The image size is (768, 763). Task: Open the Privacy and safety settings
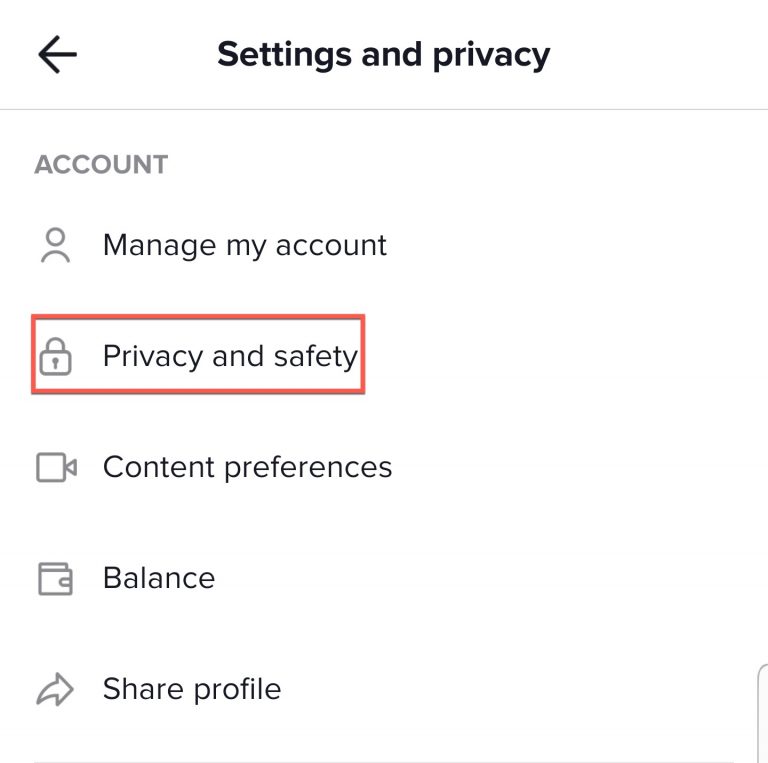pos(230,356)
